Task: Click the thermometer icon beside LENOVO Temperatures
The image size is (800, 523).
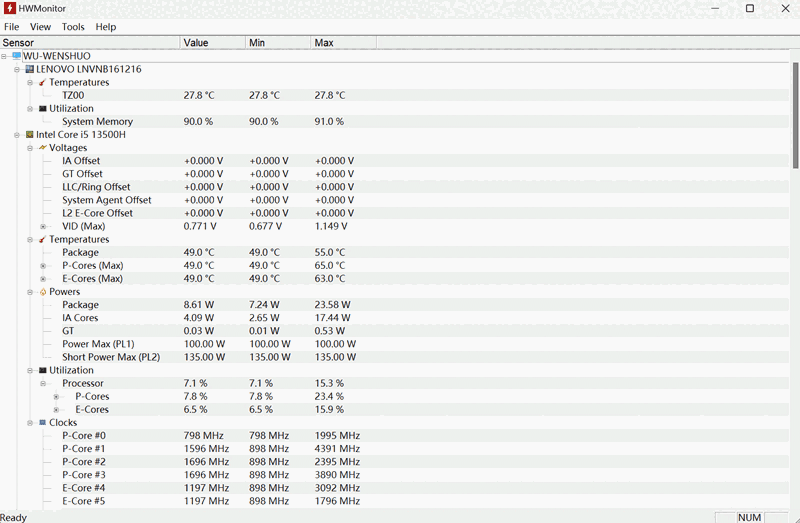Action: [42, 82]
